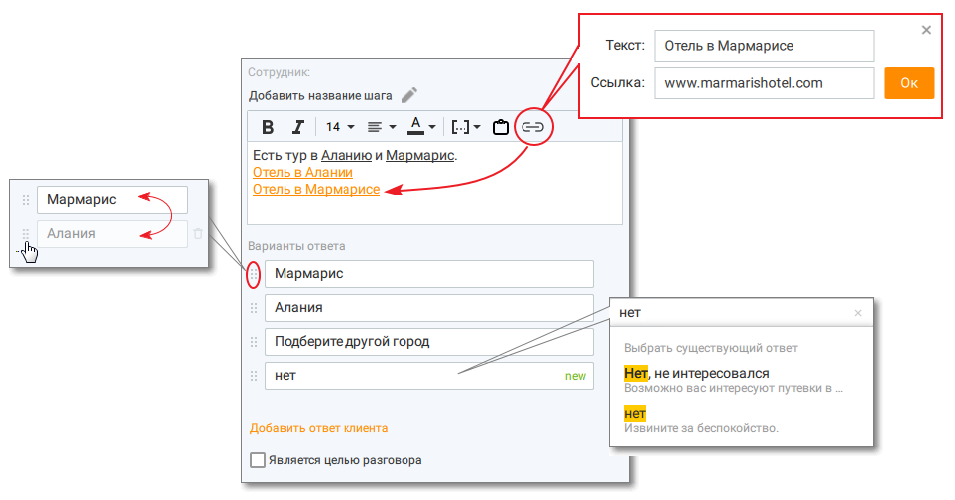955x500 pixels.
Task: Click the 'Подберите другой город' answer field
Action: click(429, 342)
